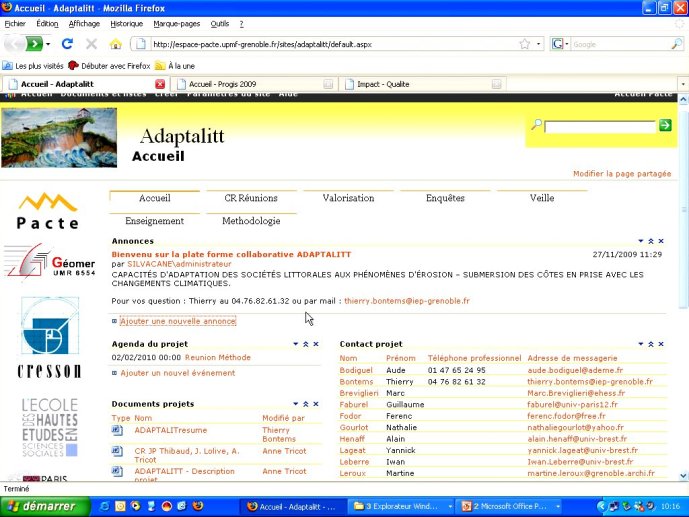Click the Pacte logo in sidebar

click(x=48, y=211)
